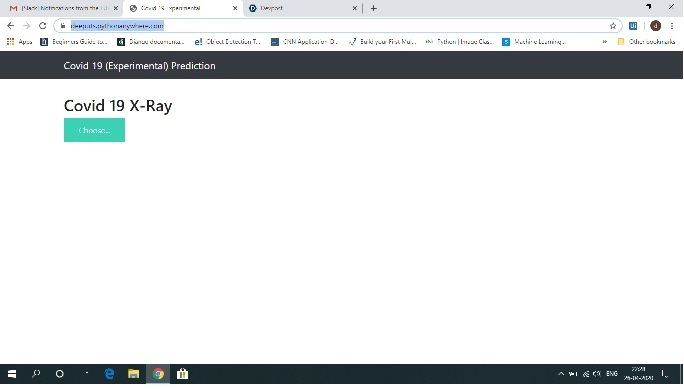This screenshot has width=684, height=389.
Task: Go back to previous page
Action: 10,26
